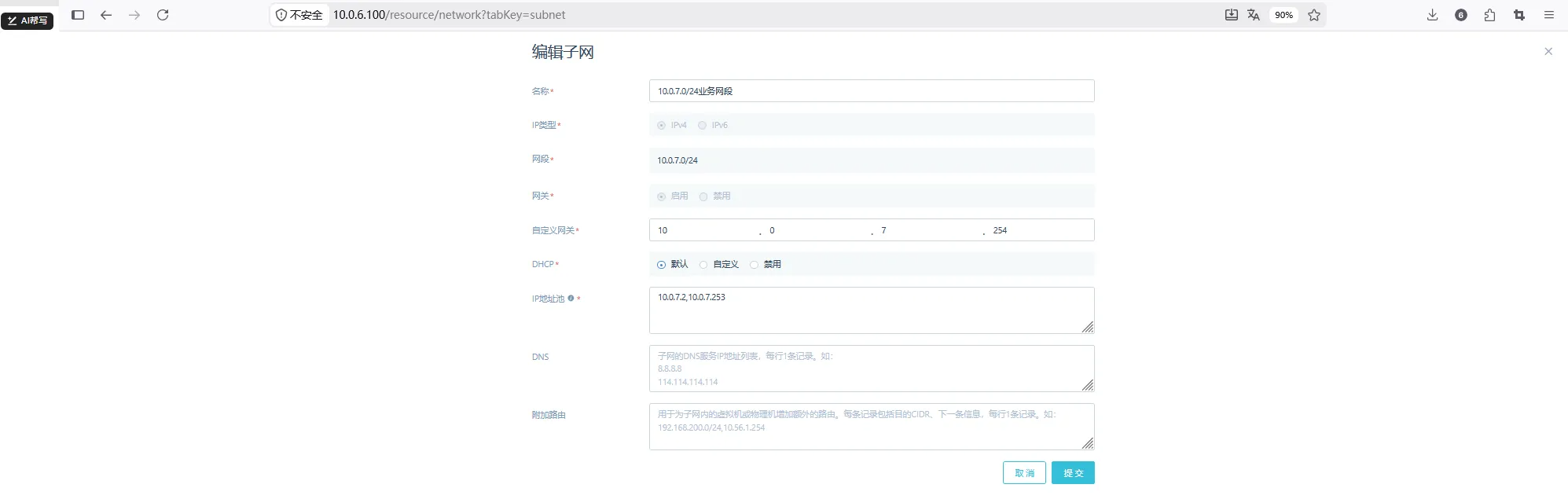Click the DNS text area
1568x499 pixels.
(872, 369)
